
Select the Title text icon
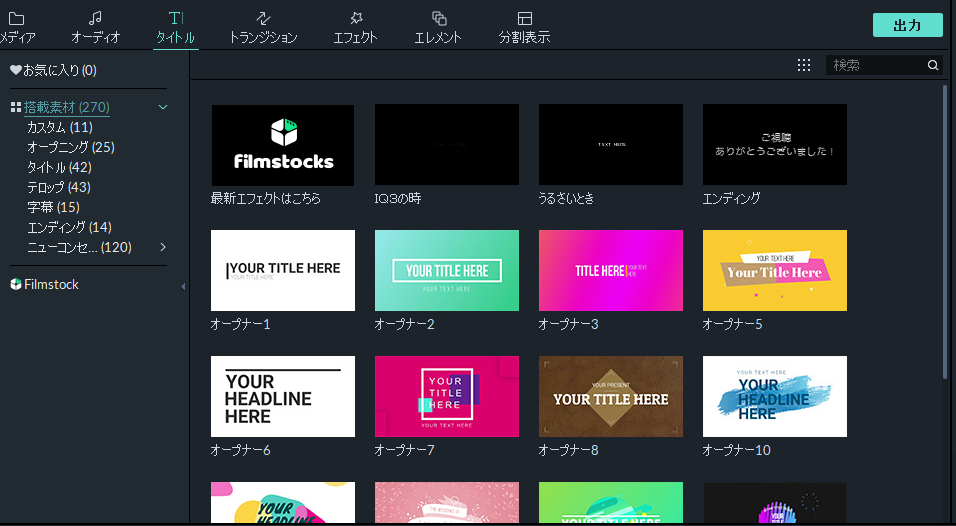(176, 18)
